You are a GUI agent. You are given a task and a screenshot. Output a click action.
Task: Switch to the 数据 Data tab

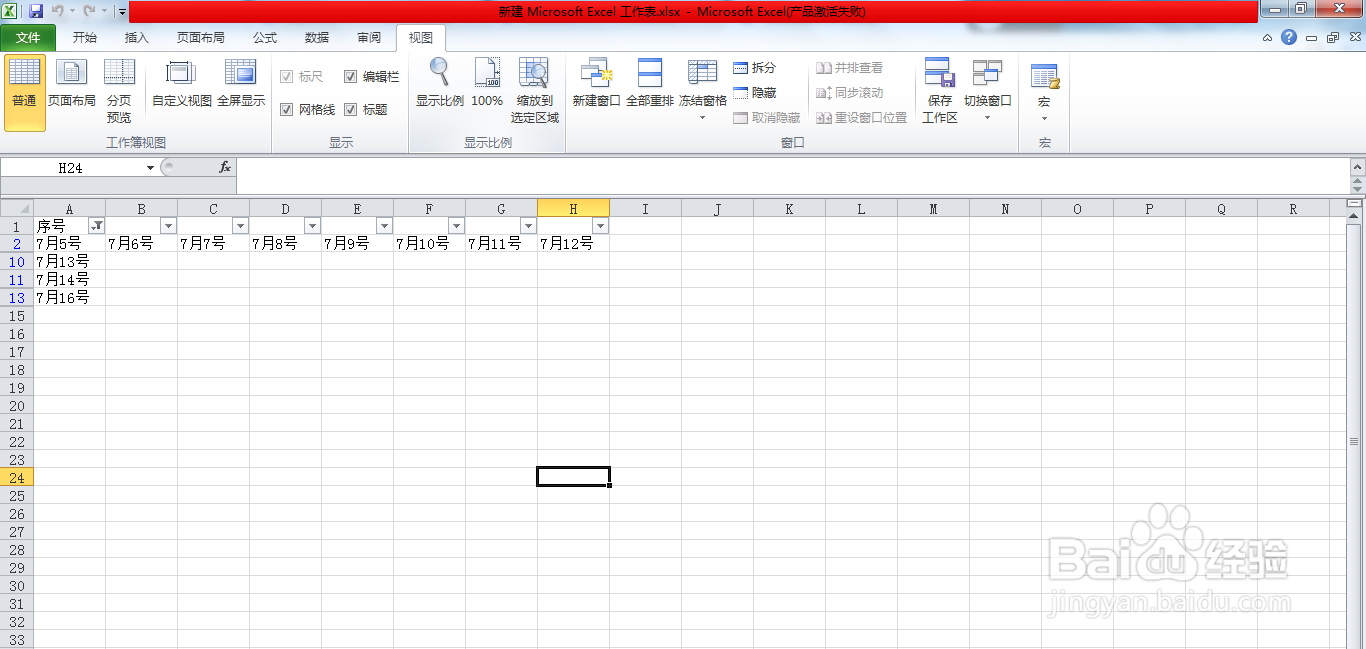pyautogui.click(x=317, y=38)
